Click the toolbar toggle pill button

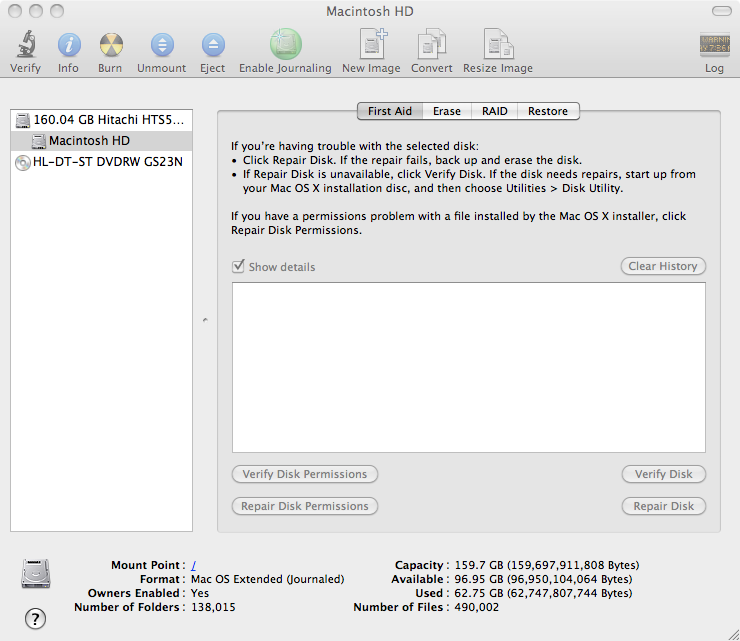[x=722, y=11]
